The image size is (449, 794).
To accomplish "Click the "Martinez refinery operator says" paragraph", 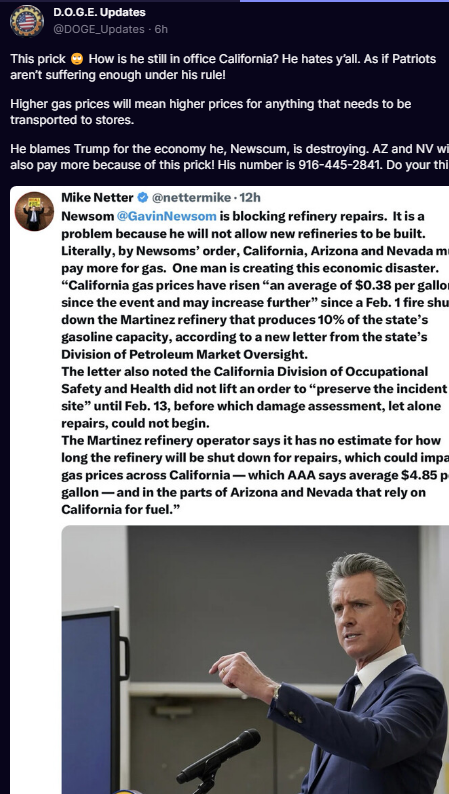I will 255,474.
